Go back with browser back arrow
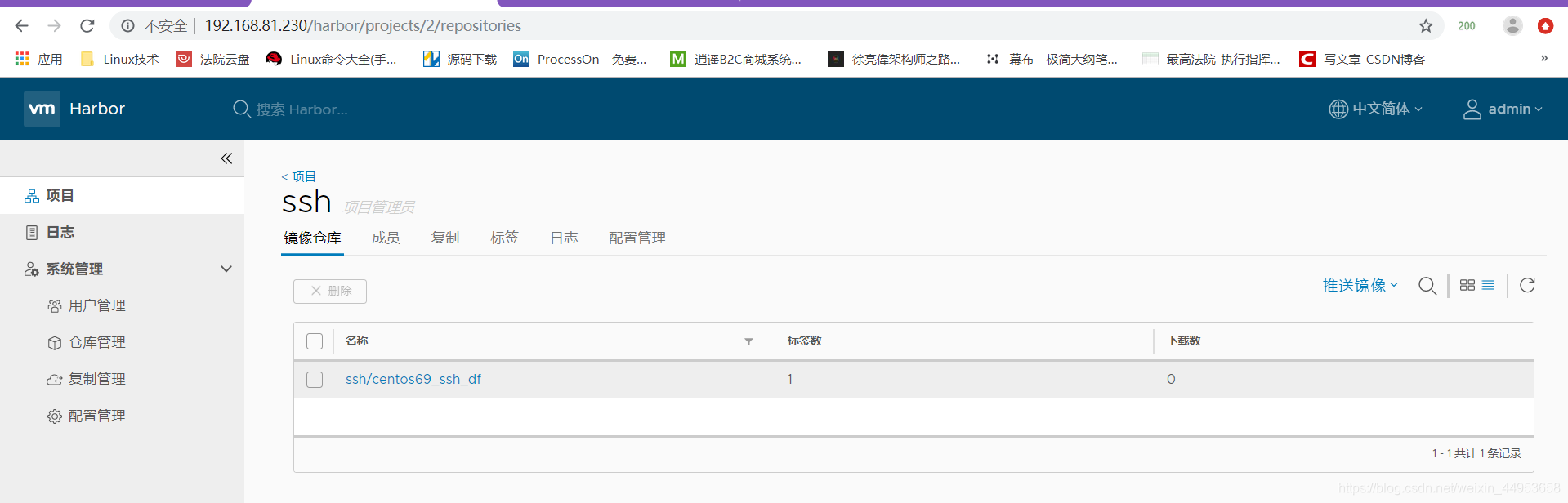The image size is (1568, 503). (x=22, y=26)
